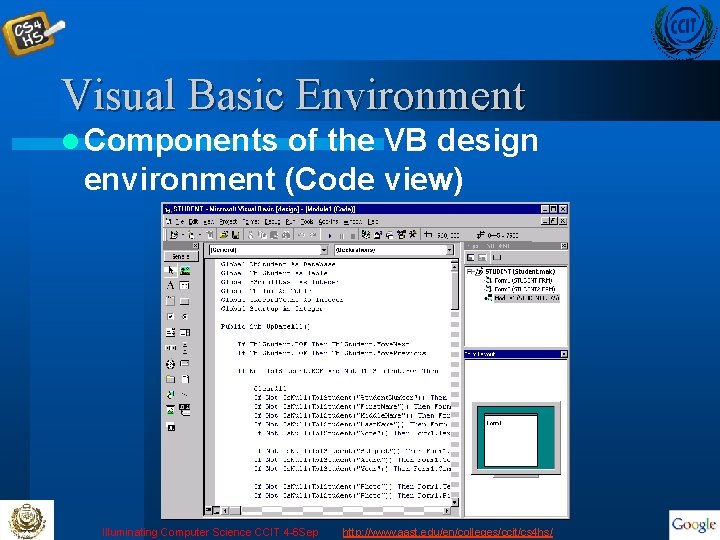The height and width of the screenshot is (540, 720).
Task: Open the Menu Editor from the toolbar
Action: point(209,235)
